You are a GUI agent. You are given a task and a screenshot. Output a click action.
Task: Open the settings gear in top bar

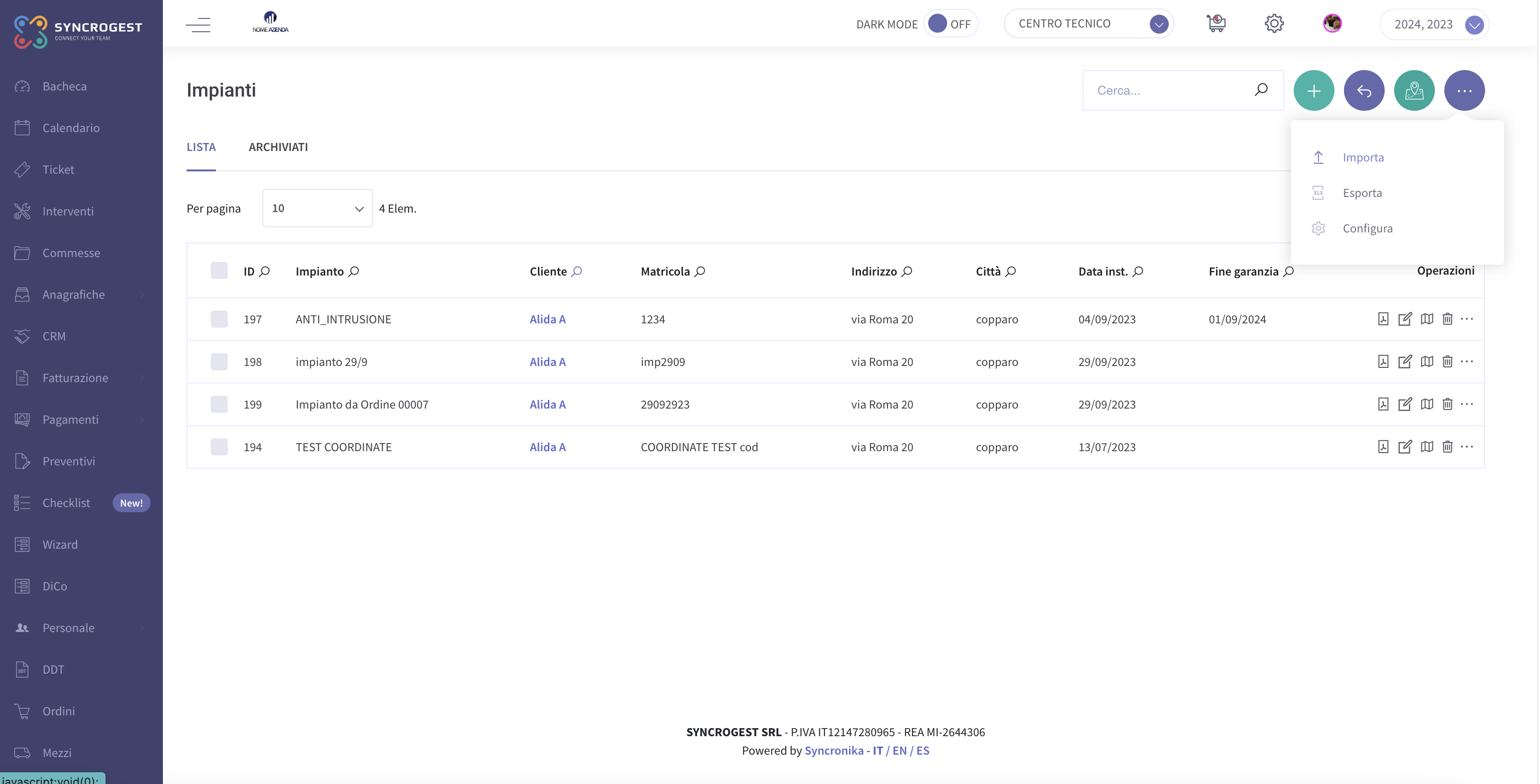pyautogui.click(x=1274, y=23)
